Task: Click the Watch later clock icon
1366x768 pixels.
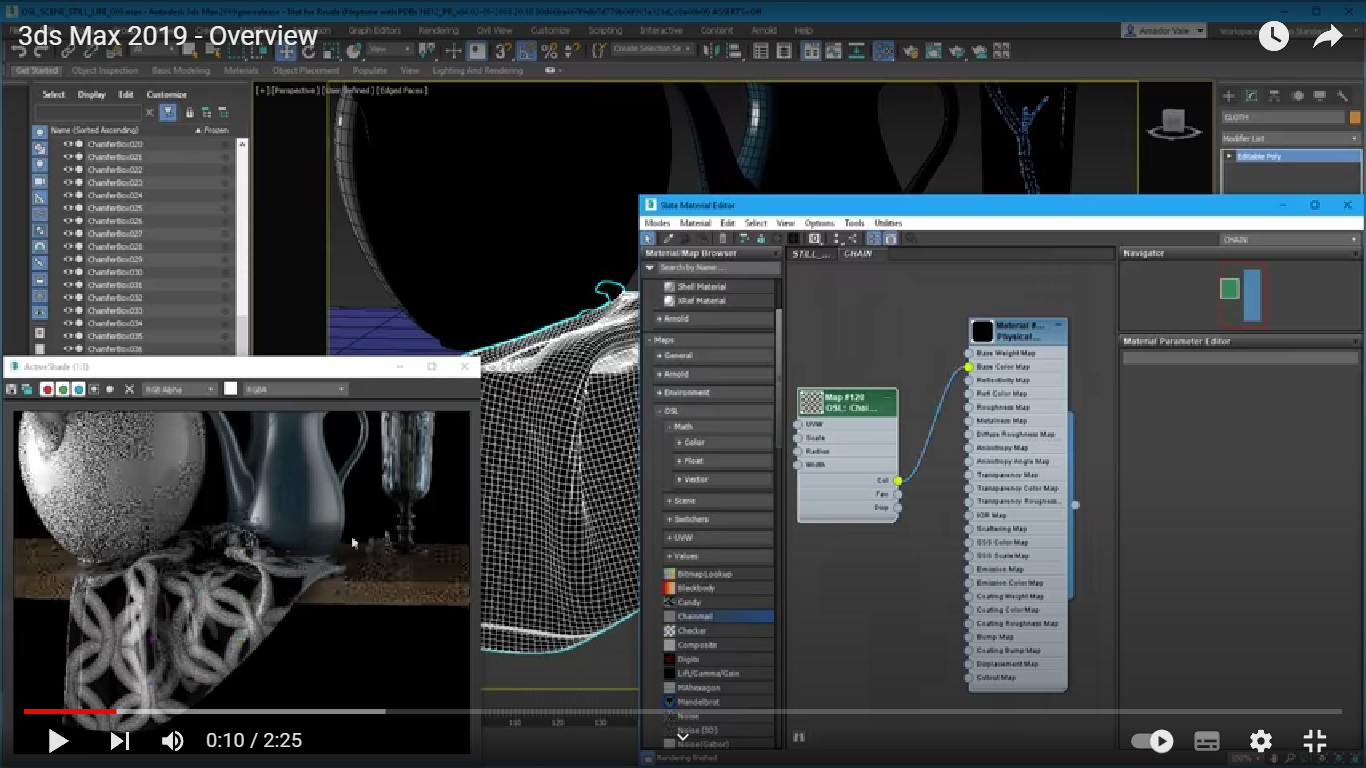Action: pyautogui.click(x=1273, y=37)
